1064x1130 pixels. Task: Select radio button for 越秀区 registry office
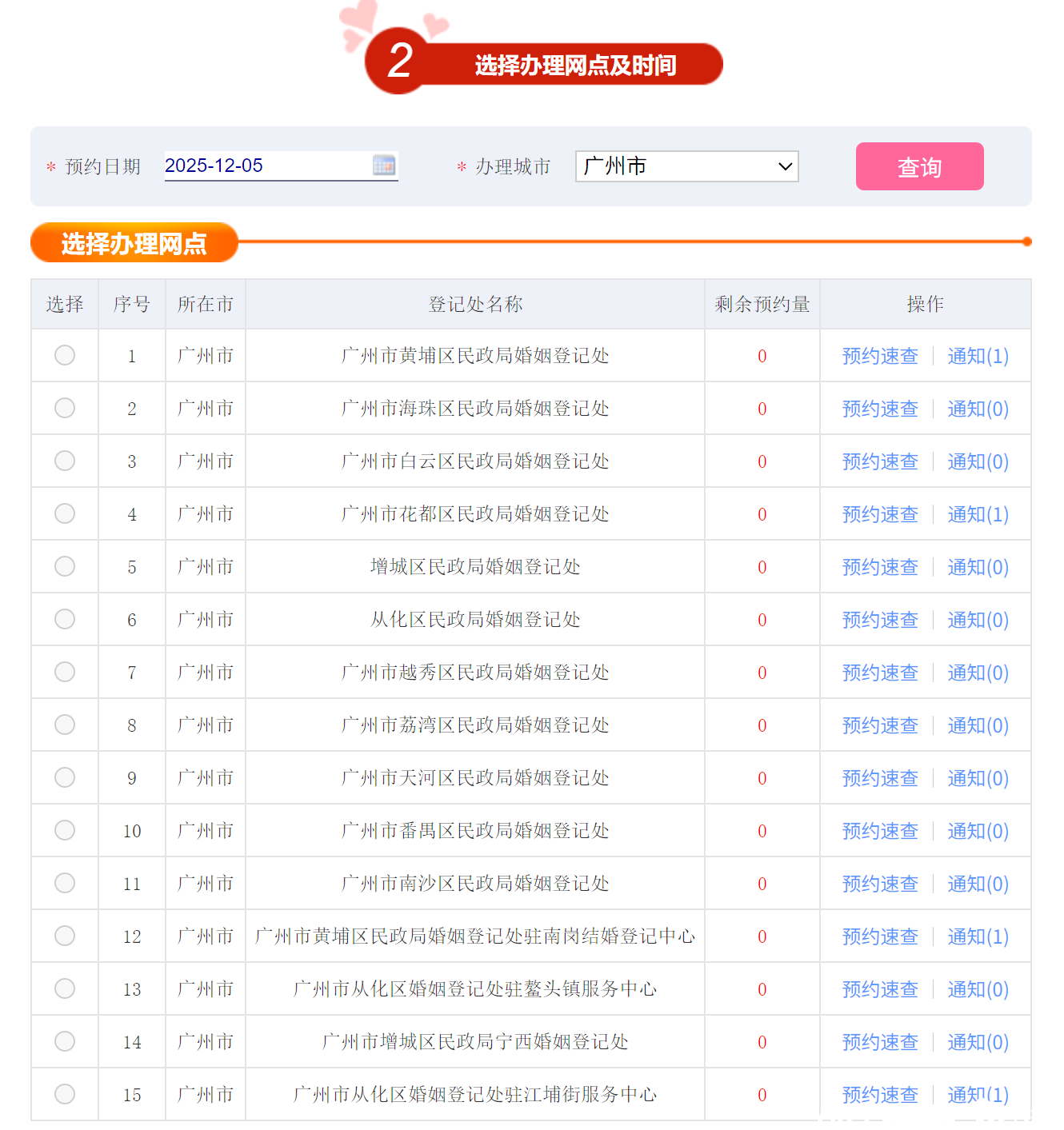[x=65, y=672]
